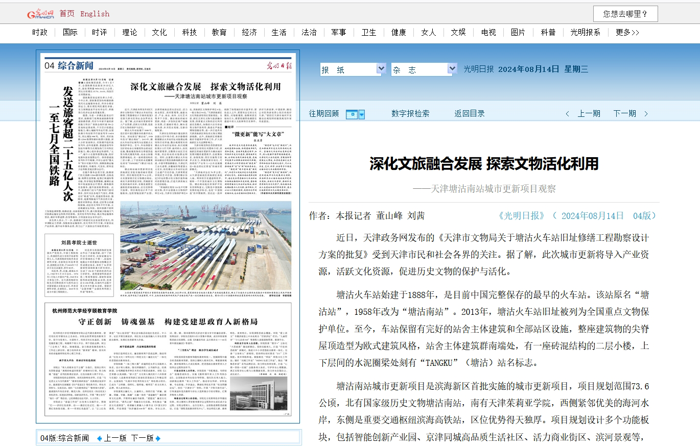This screenshot has height=447, width=700.
Task: Select the 刘昌孝院士逝世 article box
Action: 79,265
